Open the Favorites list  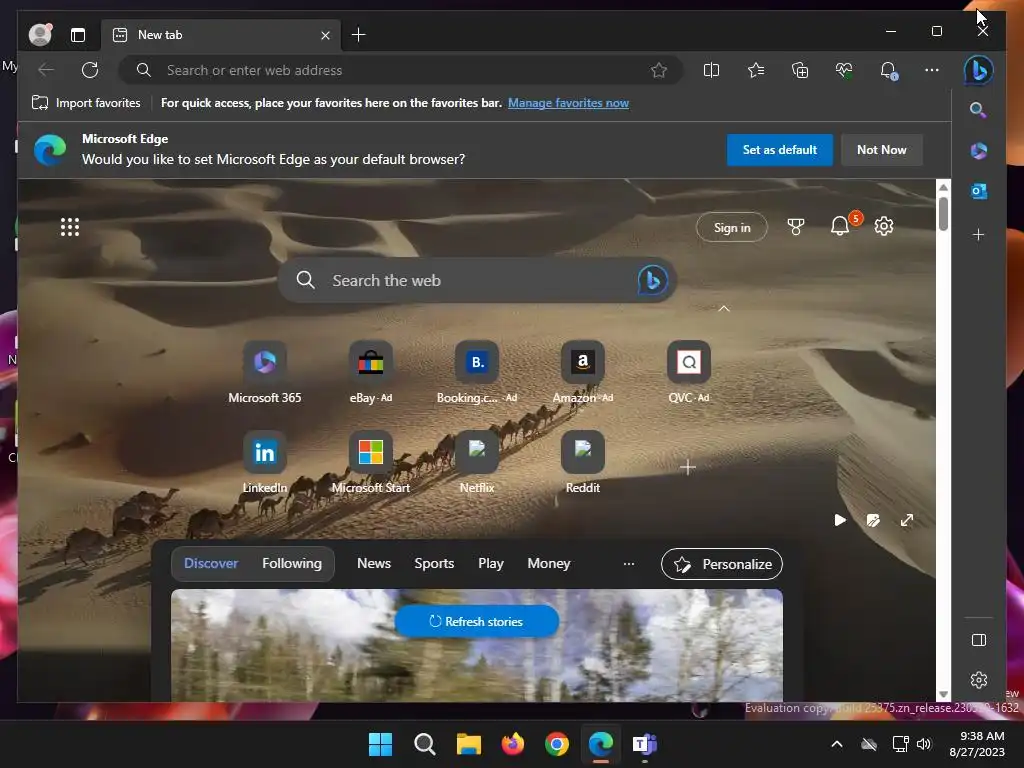[756, 70]
